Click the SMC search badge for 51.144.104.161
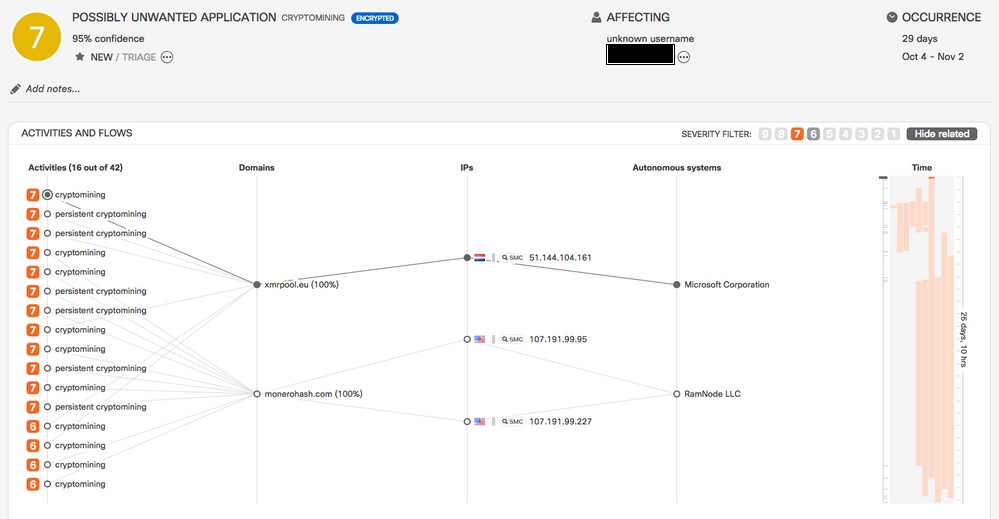This screenshot has height=519, width=999. point(512,258)
